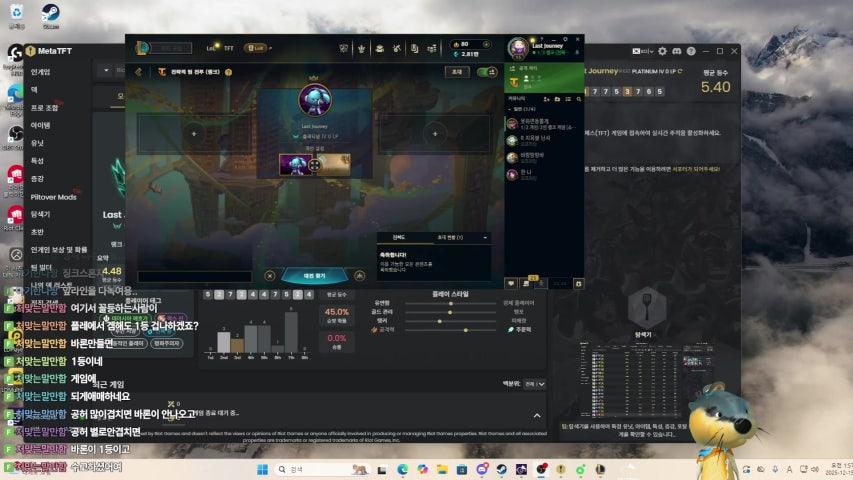
Task: Click the Windows Start button
Action: point(262,469)
